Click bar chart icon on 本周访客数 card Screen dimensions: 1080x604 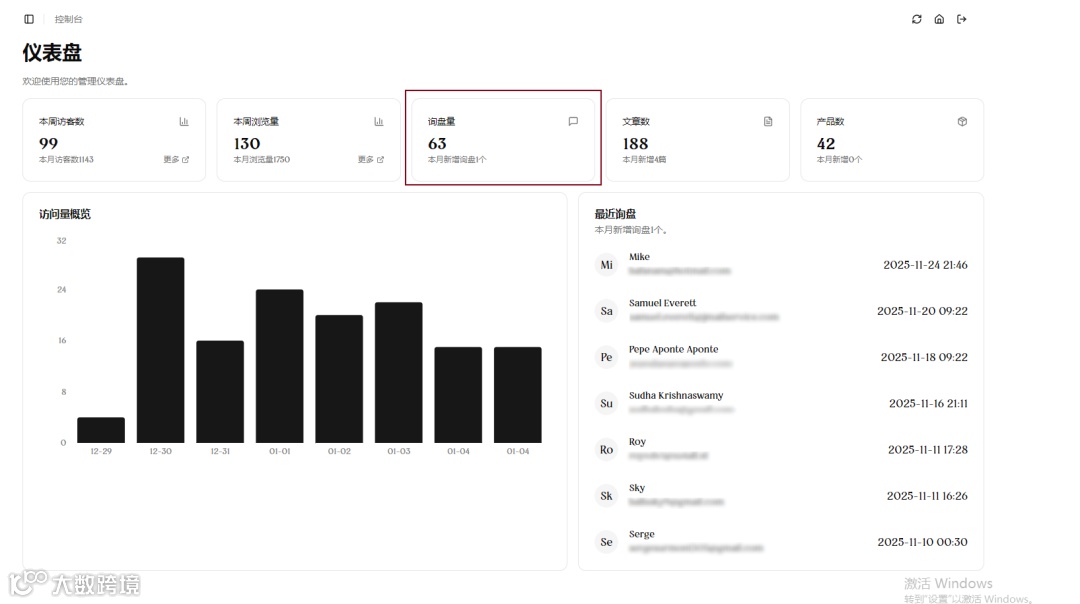(184, 121)
